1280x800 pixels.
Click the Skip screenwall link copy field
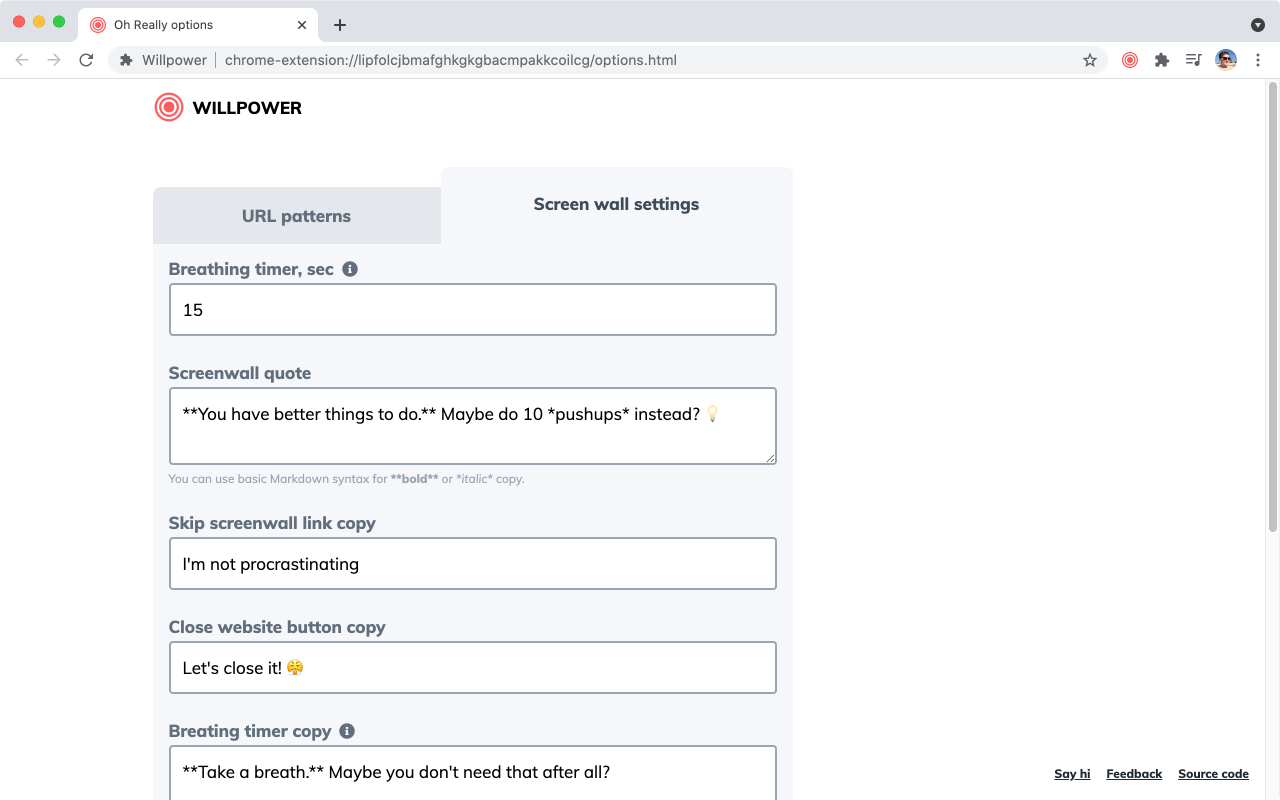click(472, 564)
